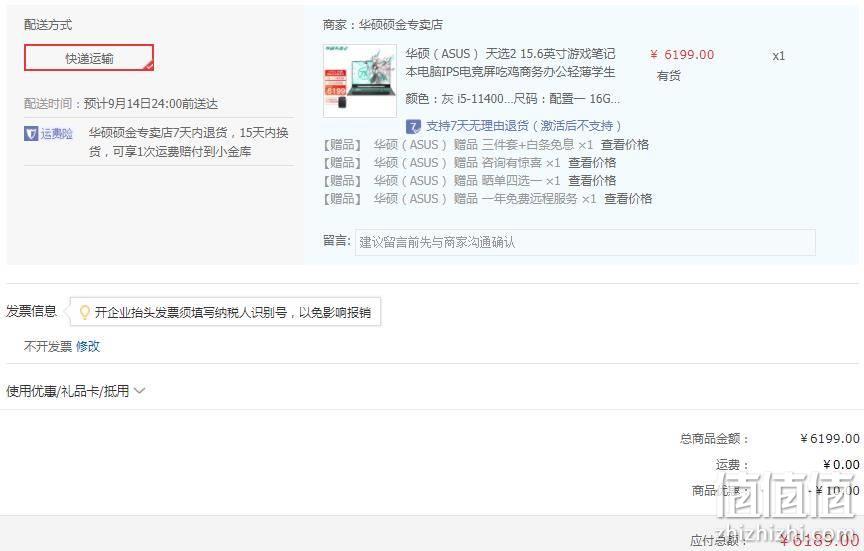Click 修改 to edit invoice info
This screenshot has width=864, height=551.
(x=88, y=346)
